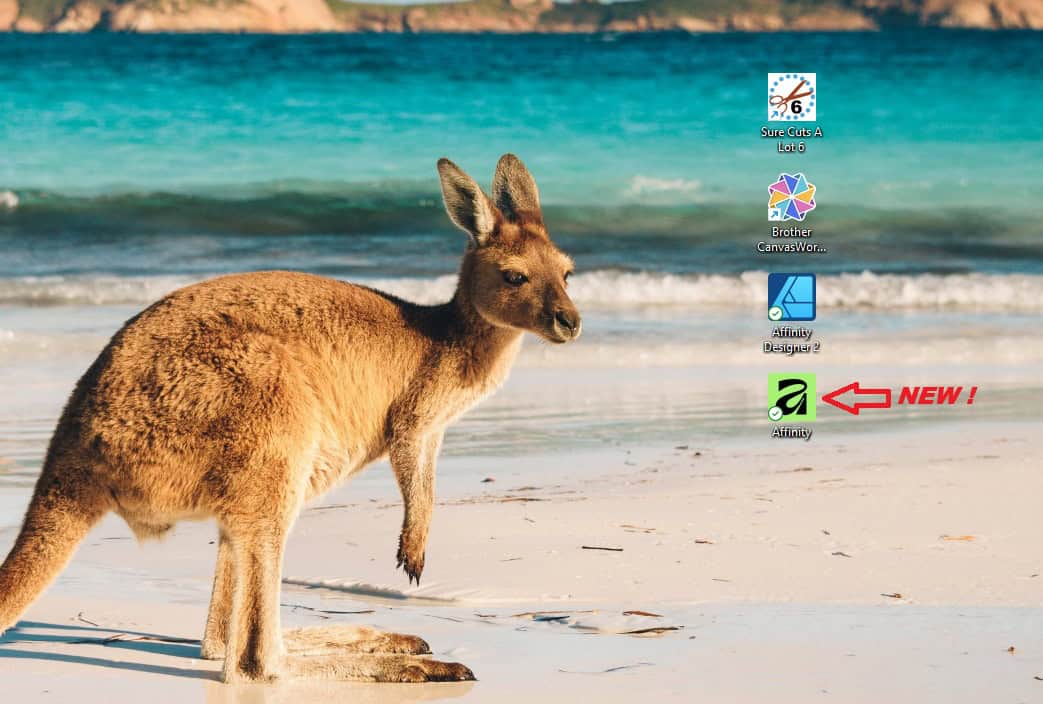Select the new green Affinity icon

pyautogui.click(x=792, y=397)
